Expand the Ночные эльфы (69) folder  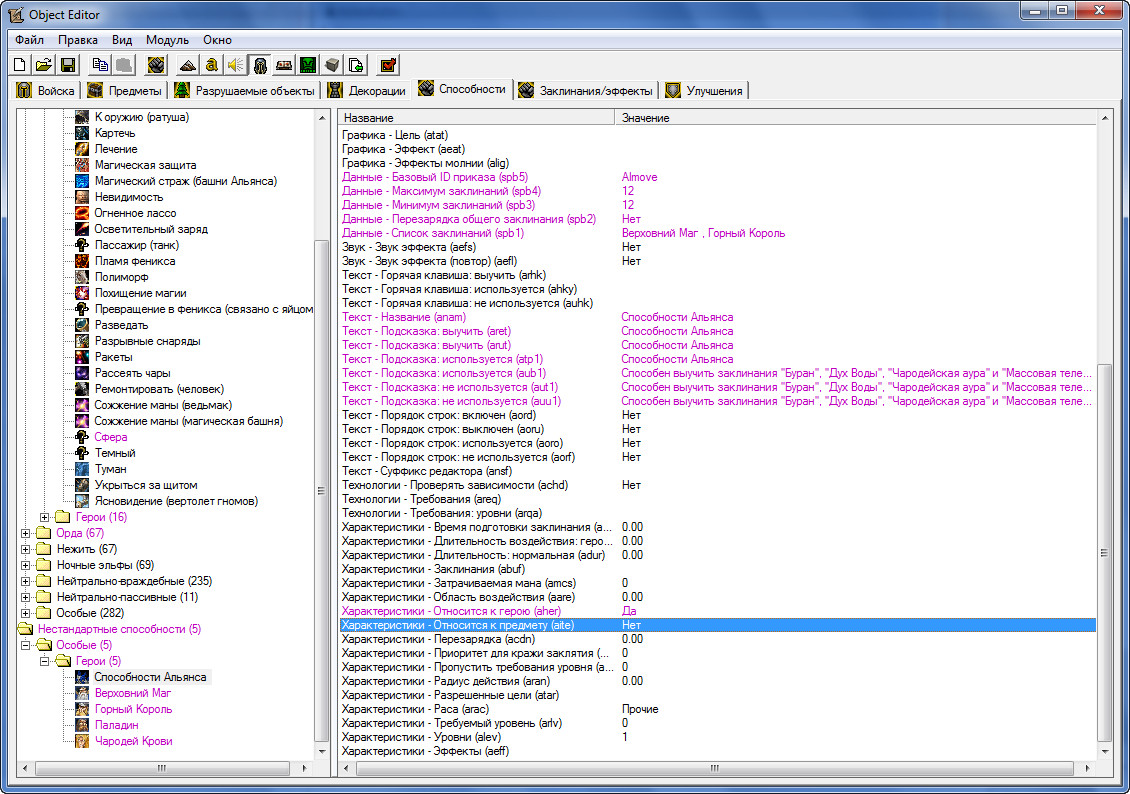pyautogui.click(x=25, y=565)
